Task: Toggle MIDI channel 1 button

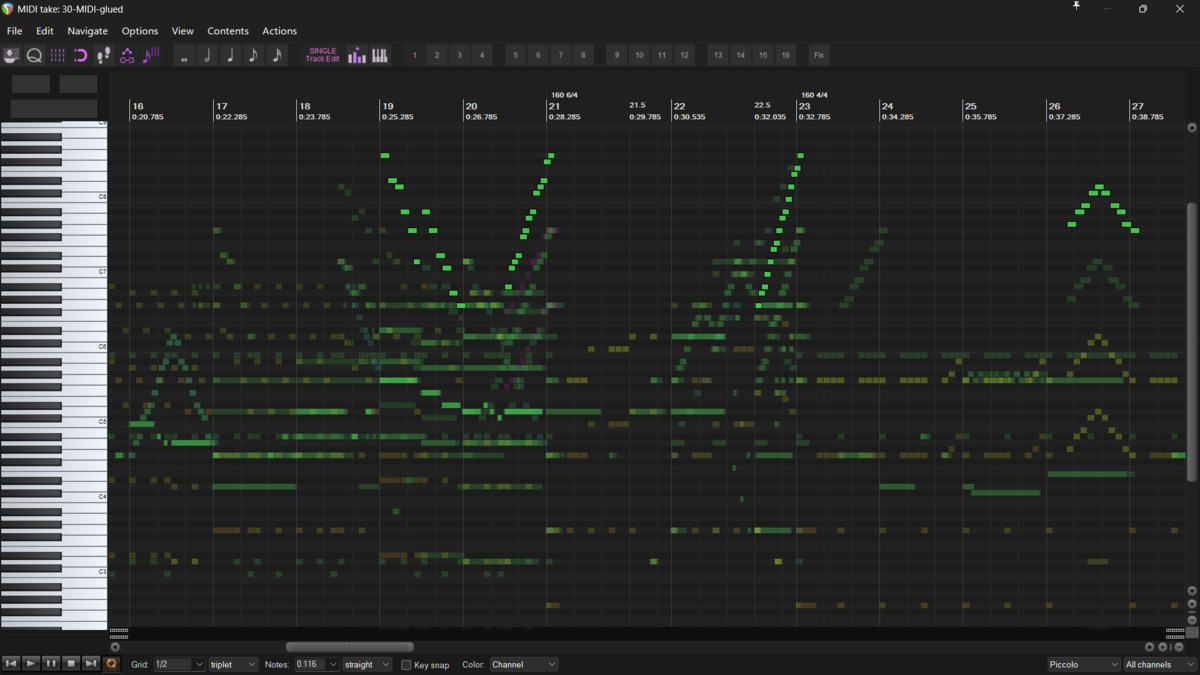Action: (414, 56)
